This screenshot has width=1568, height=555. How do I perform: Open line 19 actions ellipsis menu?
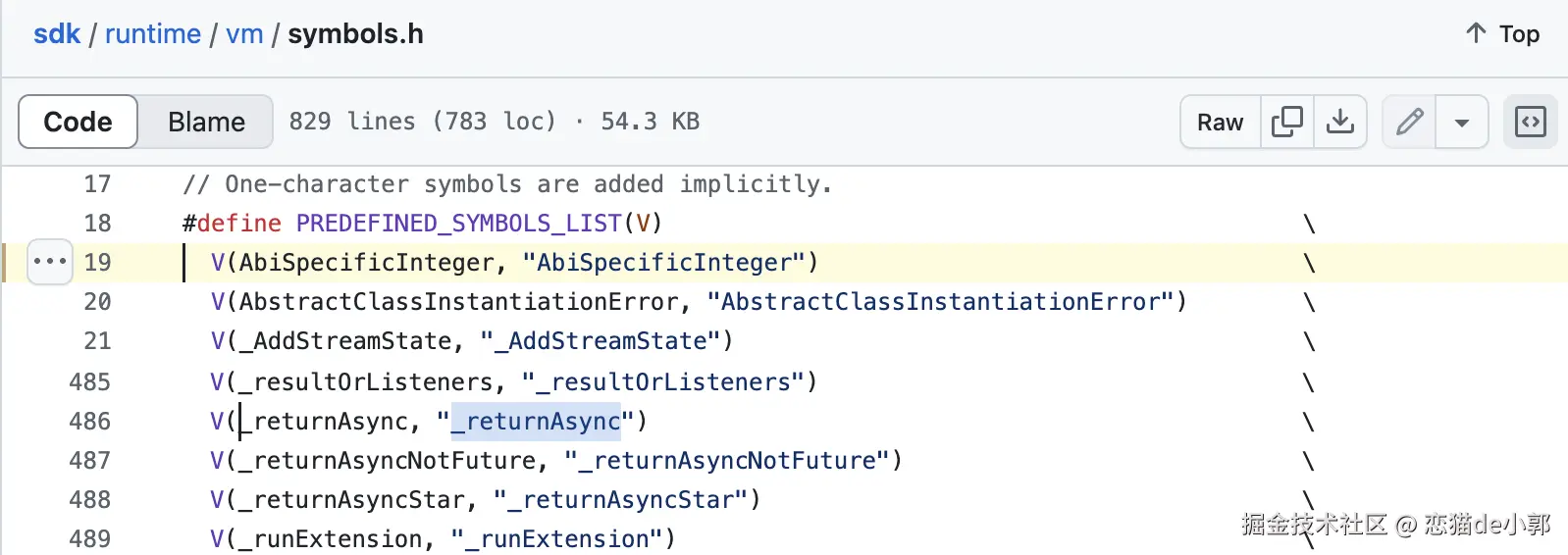(x=50, y=262)
